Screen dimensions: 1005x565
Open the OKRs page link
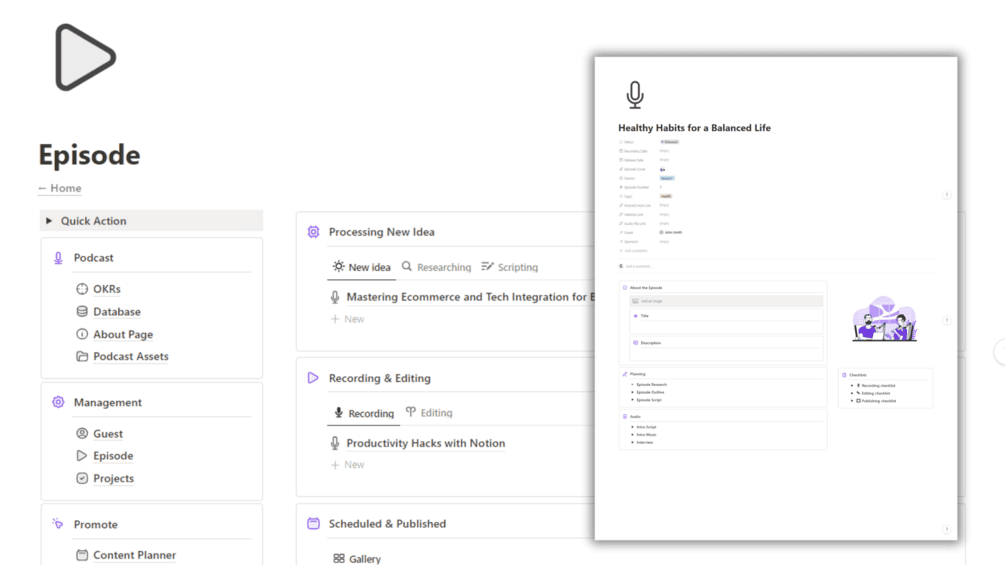point(107,289)
